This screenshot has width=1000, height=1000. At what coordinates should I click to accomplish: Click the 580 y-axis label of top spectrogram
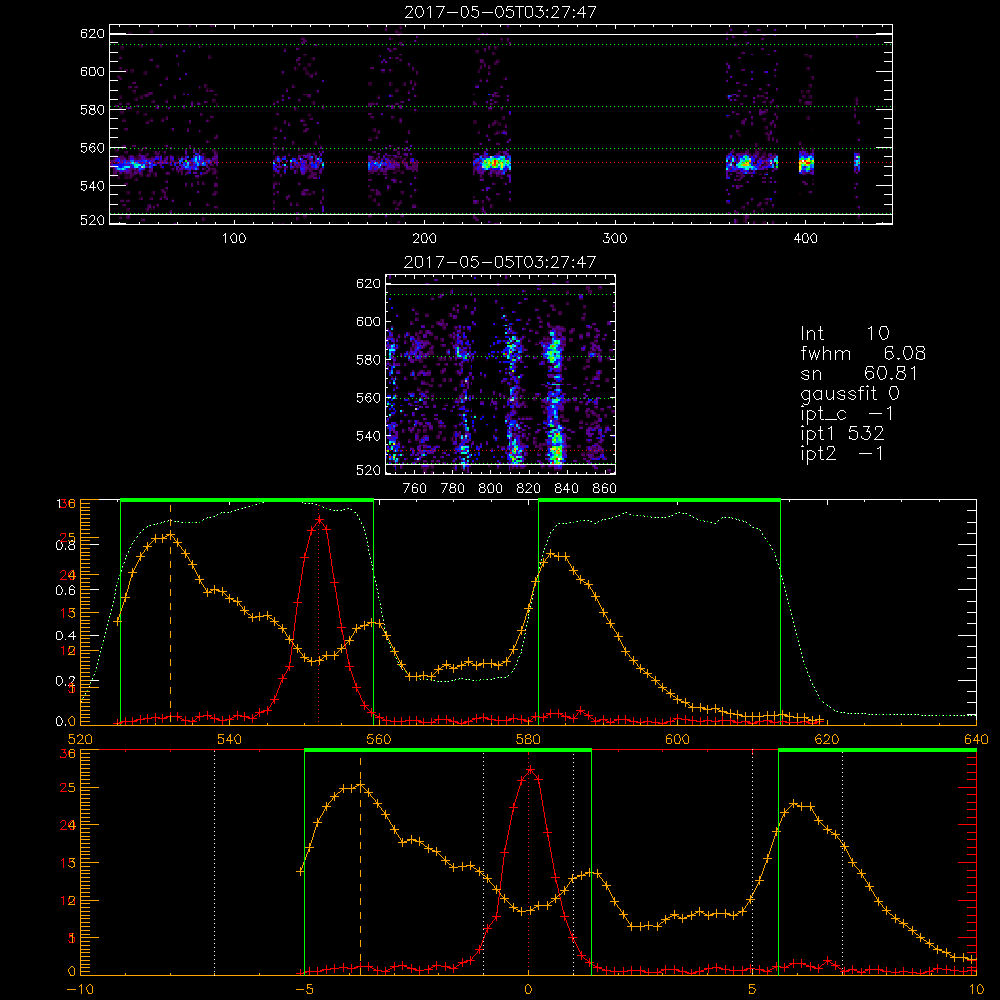[x=92, y=110]
